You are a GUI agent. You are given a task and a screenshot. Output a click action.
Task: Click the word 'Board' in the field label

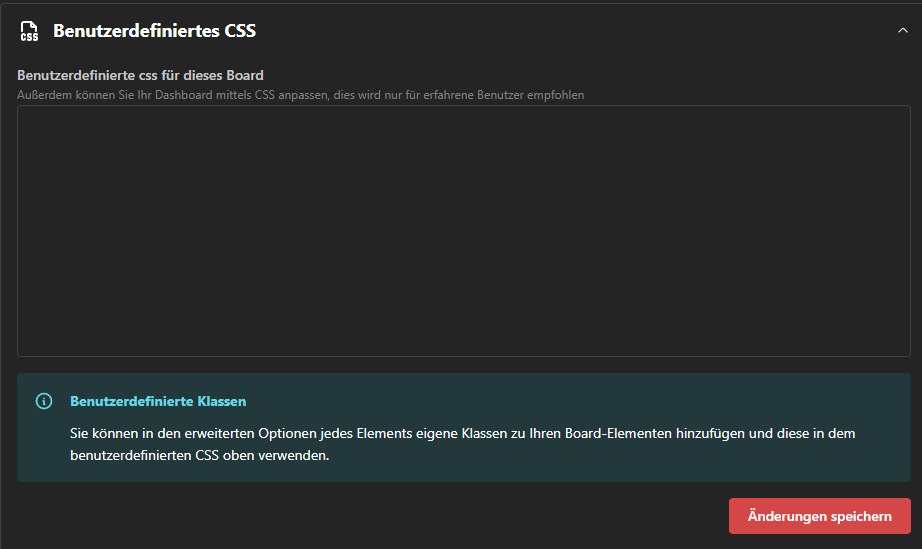pos(245,75)
